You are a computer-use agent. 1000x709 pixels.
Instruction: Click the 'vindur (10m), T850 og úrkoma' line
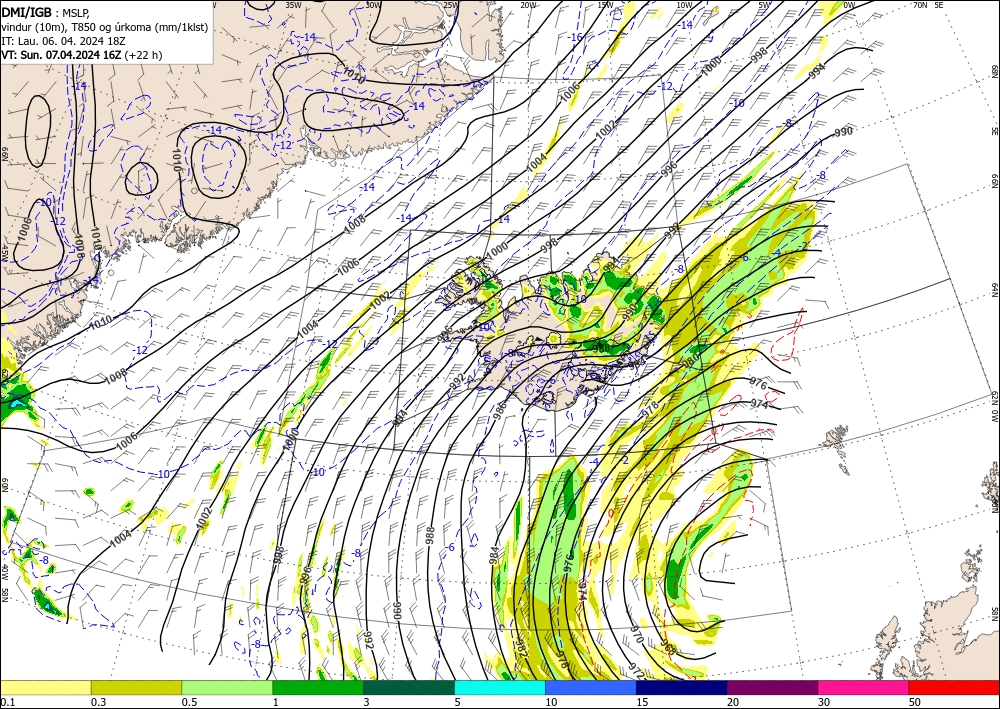[105, 27]
